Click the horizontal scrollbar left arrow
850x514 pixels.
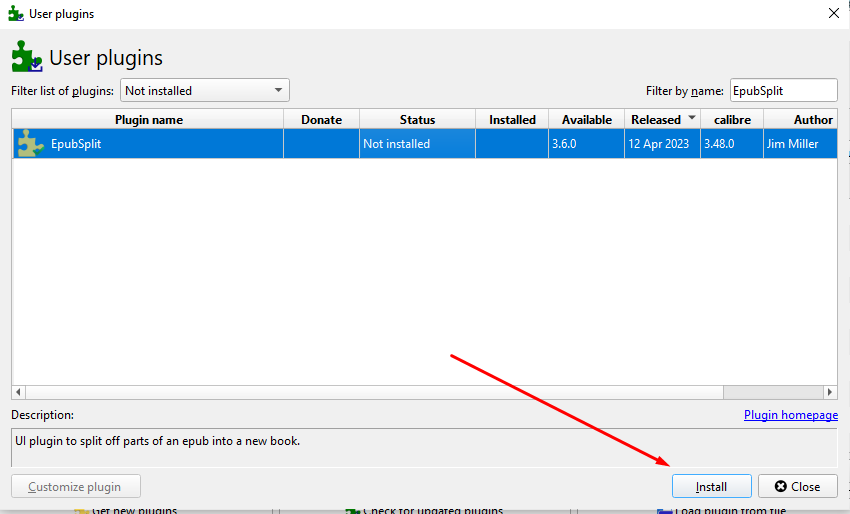point(18,392)
